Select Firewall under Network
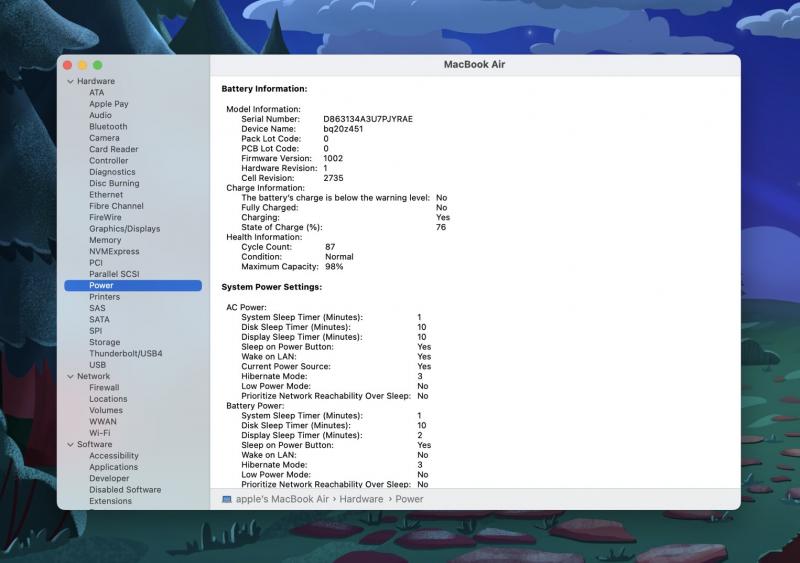 coord(104,387)
